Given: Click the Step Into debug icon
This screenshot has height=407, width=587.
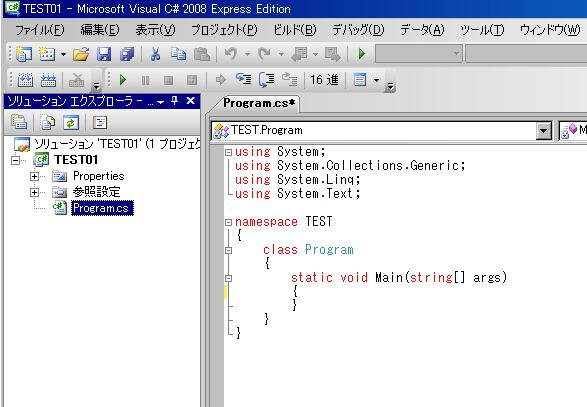Looking at the screenshot, I should click(x=244, y=79).
